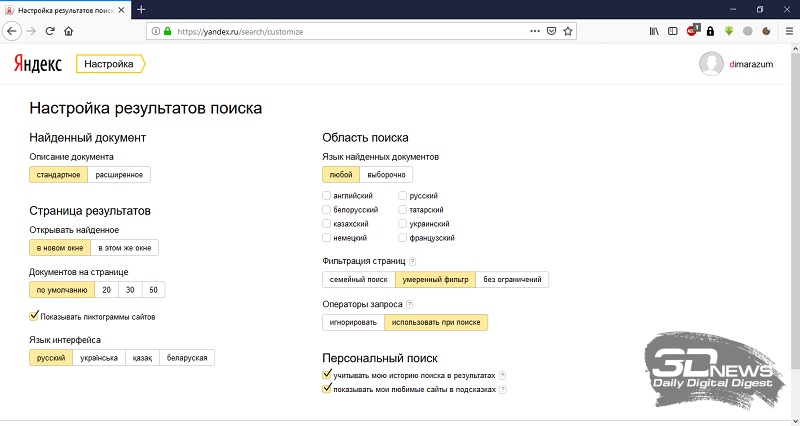Click the brown round extension icon
800x426 pixels.
click(766, 31)
